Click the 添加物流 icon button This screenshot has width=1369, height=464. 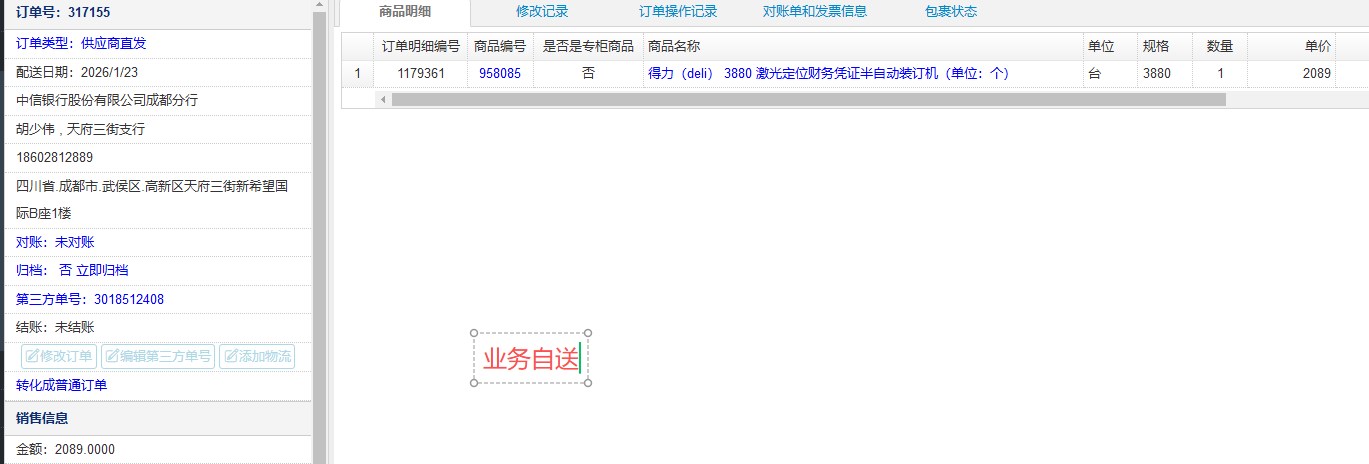coord(257,356)
